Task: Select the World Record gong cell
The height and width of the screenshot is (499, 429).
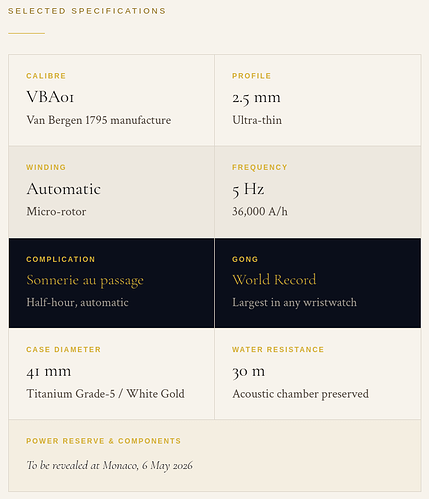Action: [318, 283]
